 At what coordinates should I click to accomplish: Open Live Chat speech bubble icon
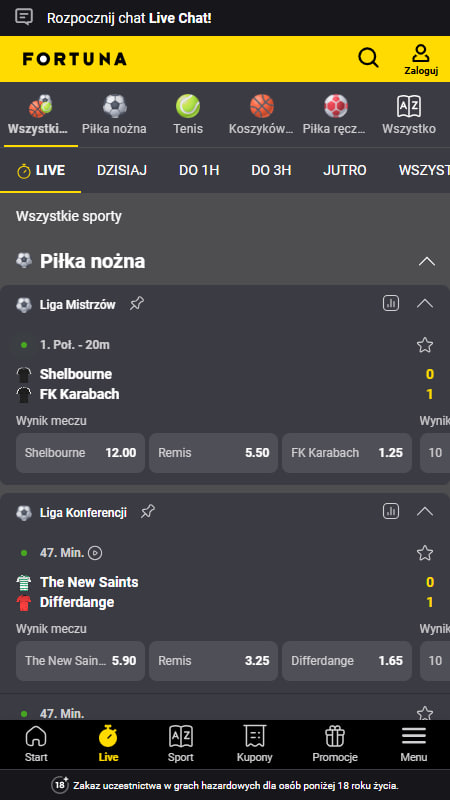[24, 17]
